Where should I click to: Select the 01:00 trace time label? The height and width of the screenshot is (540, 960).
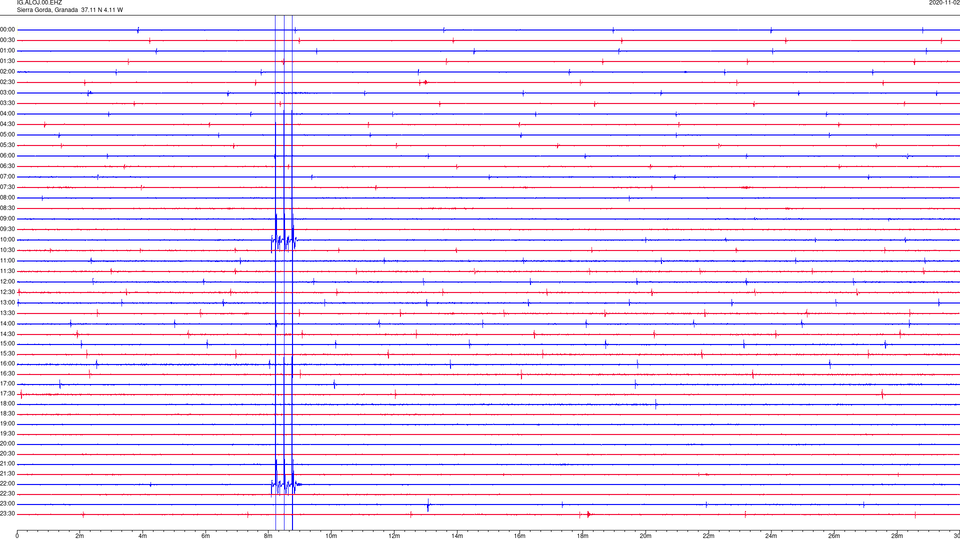[x=8, y=51]
